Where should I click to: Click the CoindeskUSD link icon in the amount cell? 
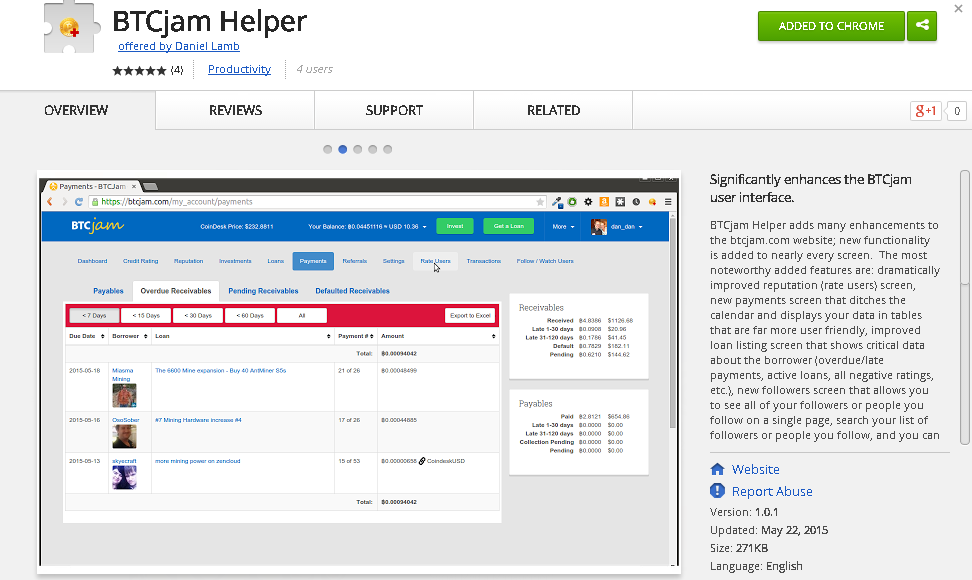click(x=422, y=461)
